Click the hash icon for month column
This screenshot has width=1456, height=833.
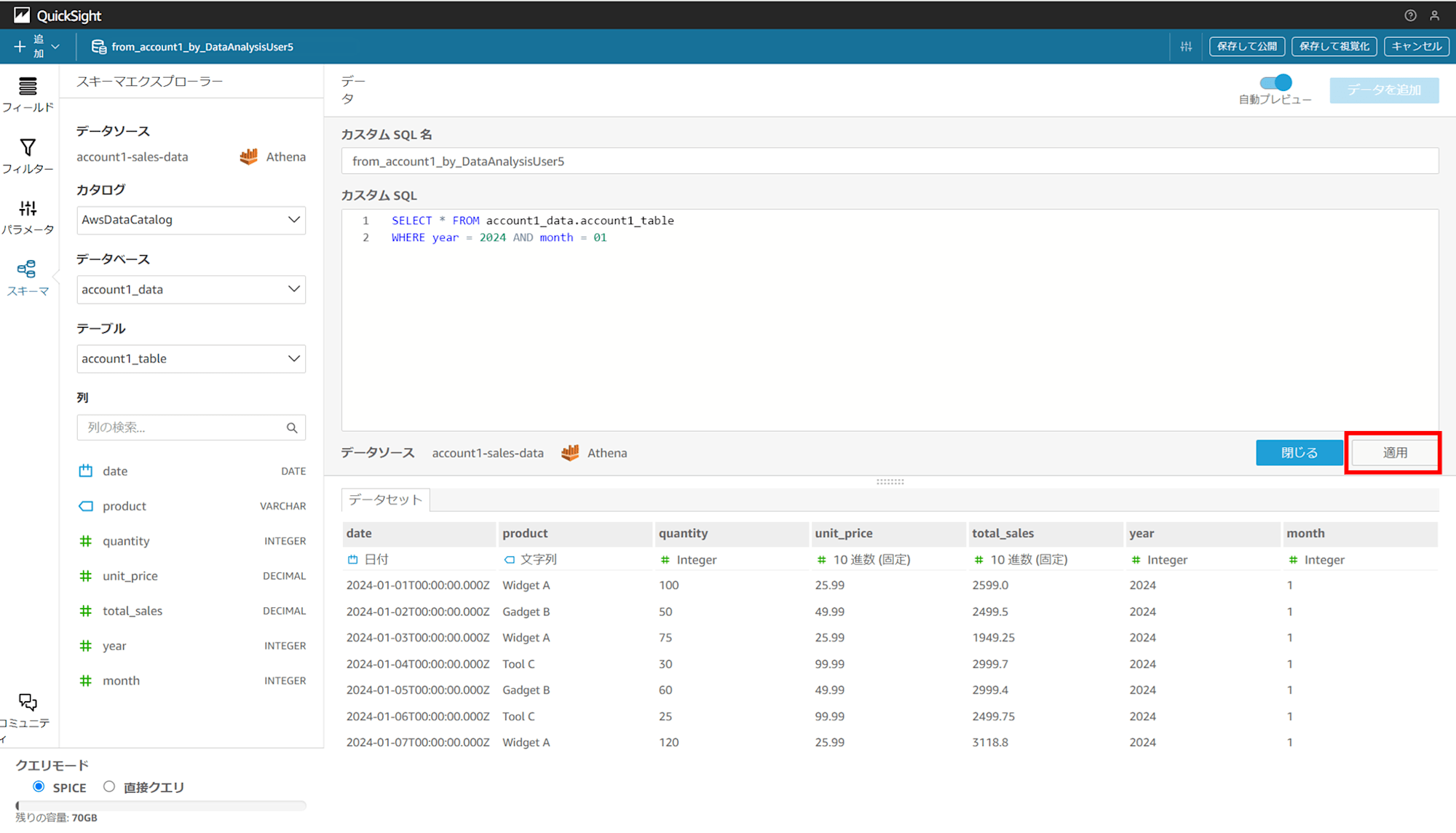86,681
